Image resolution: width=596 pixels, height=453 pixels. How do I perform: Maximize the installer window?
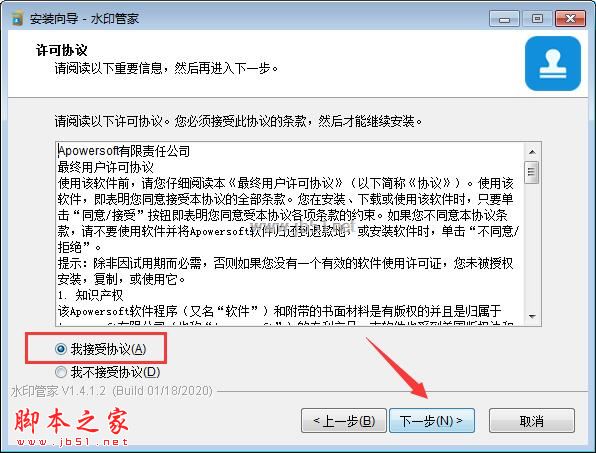pos(537,19)
